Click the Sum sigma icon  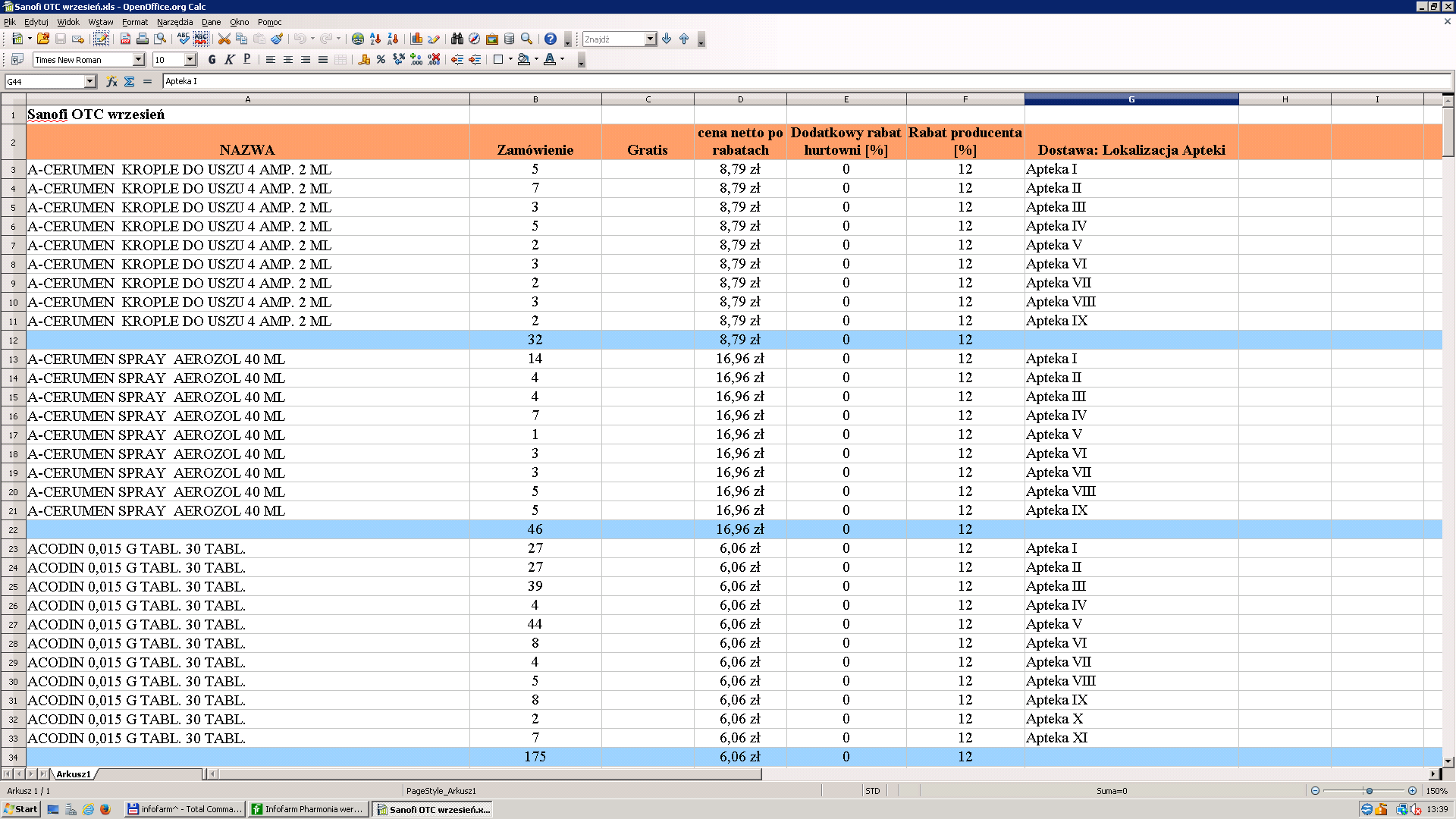[130, 81]
